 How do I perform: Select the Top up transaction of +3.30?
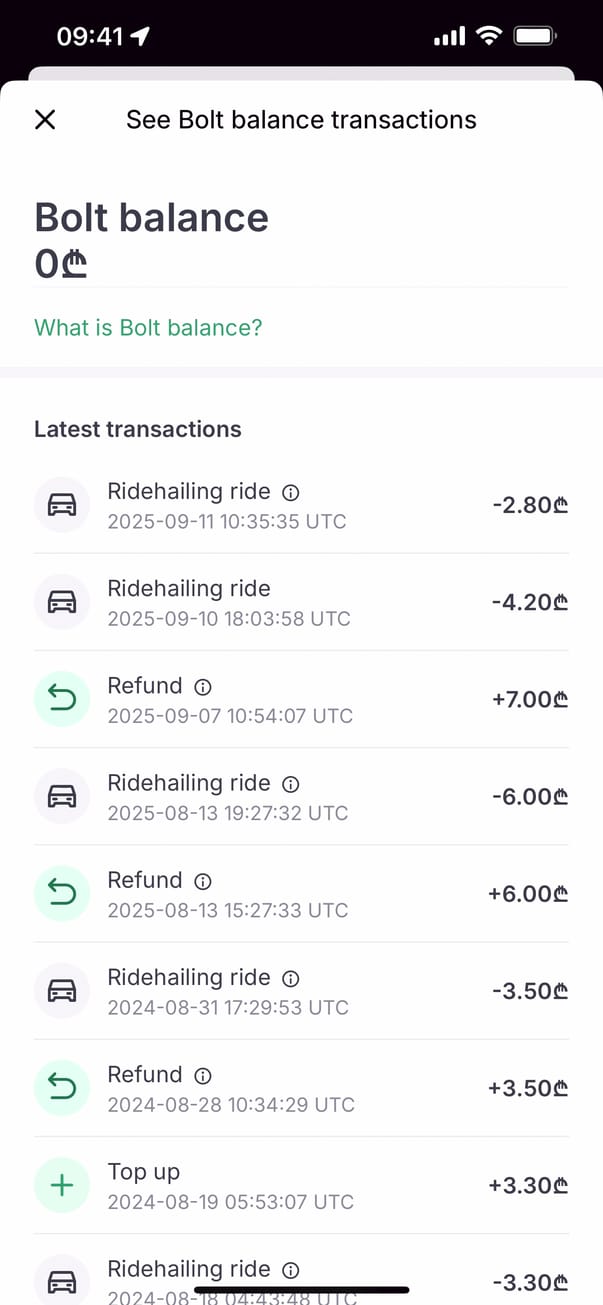click(300, 1185)
